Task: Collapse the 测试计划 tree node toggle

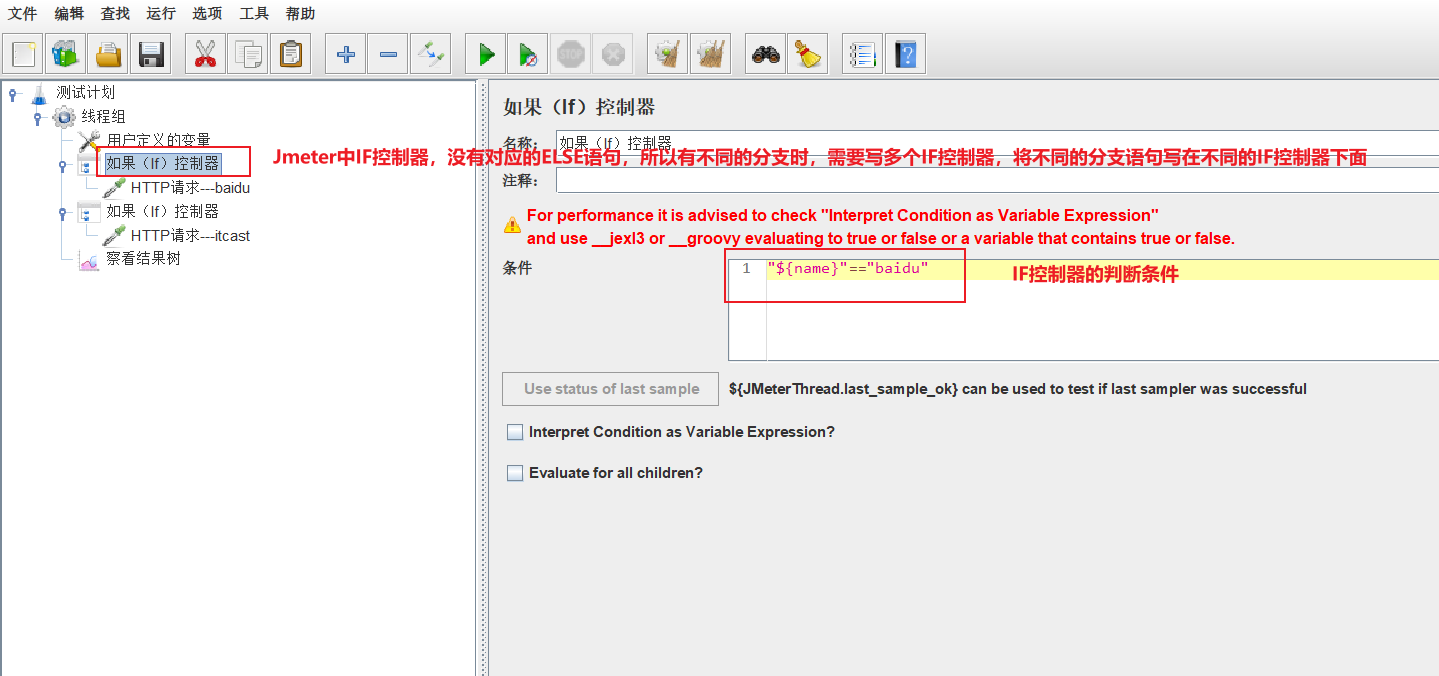Action: click(x=13, y=94)
